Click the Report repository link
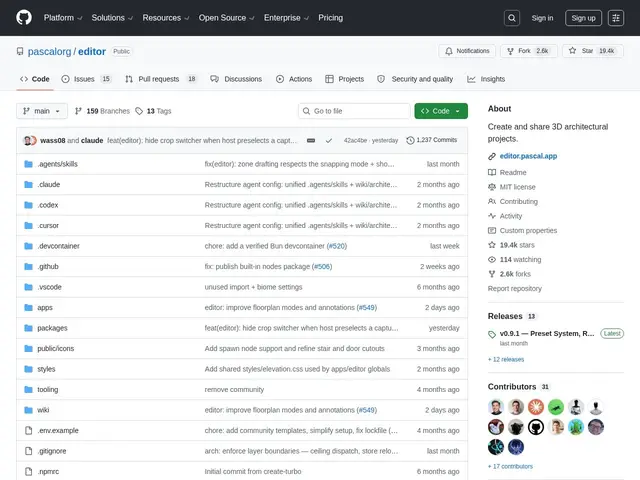 (515, 289)
